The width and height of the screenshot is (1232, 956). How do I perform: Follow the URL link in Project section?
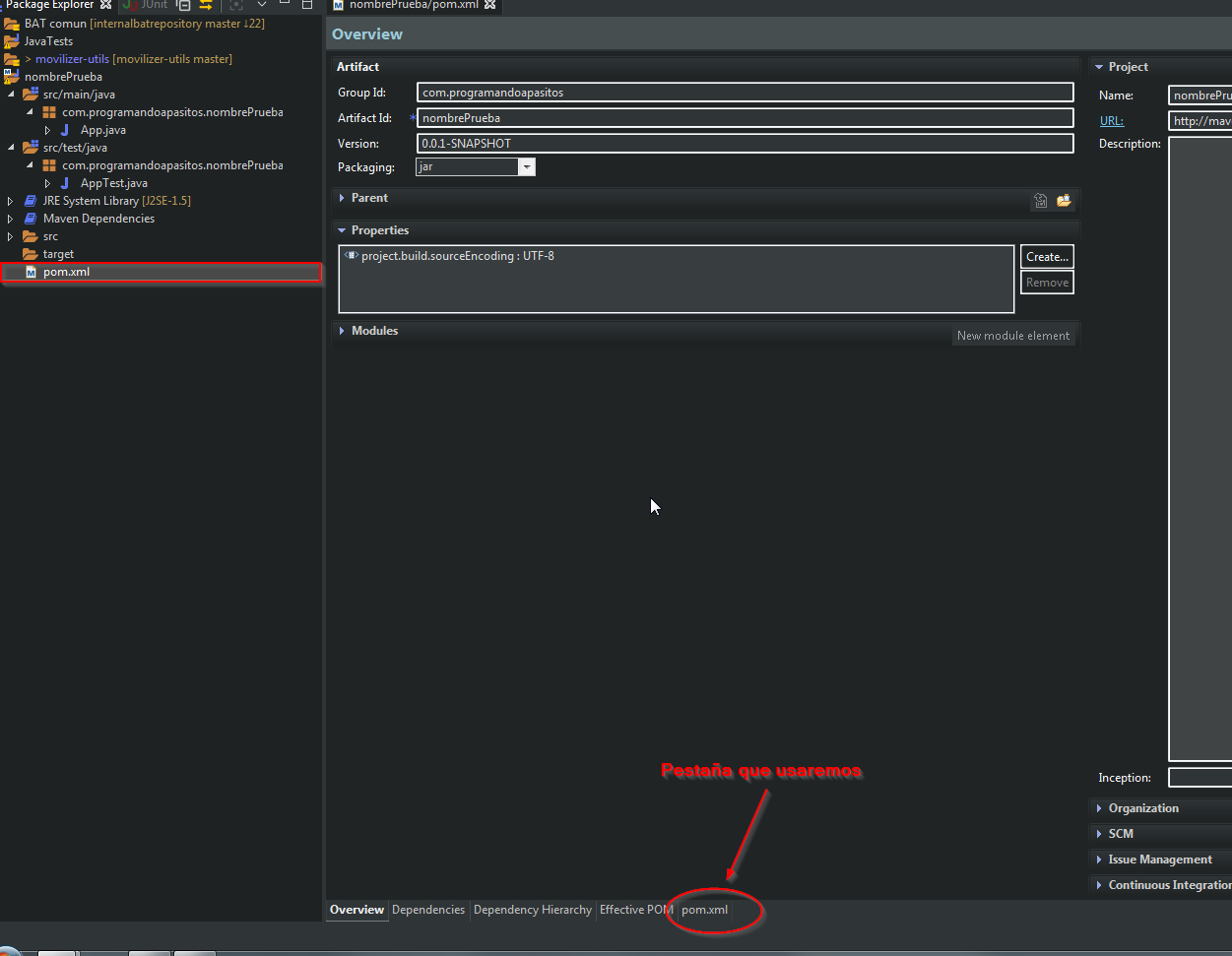(1111, 120)
